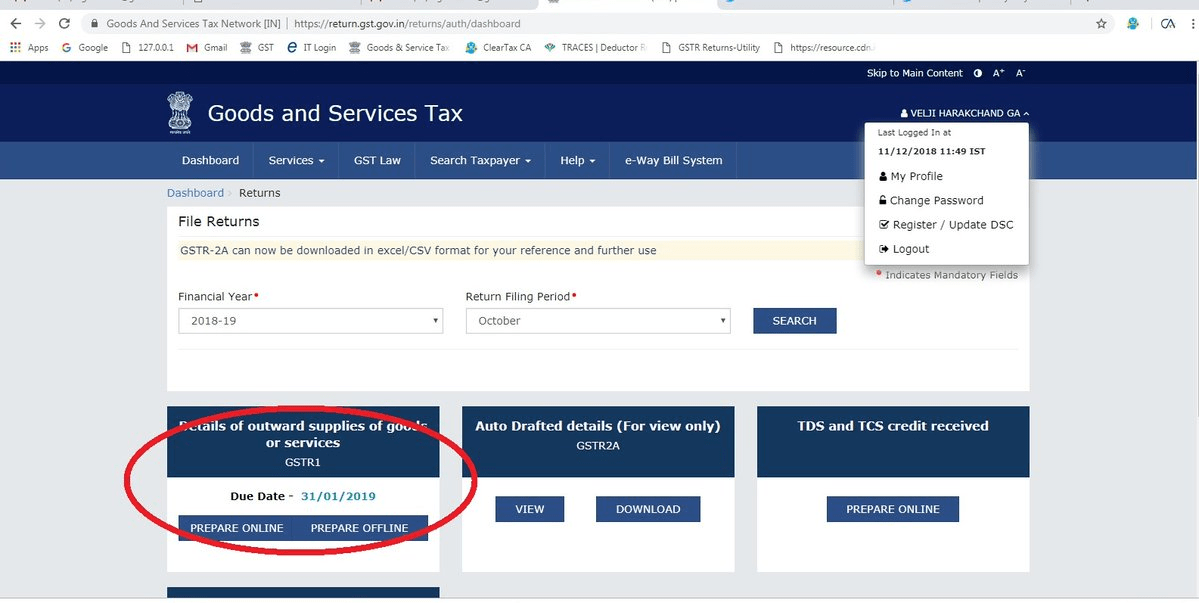Click the national emblem logo
The image size is (1199, 603).
(x=180, y=113)
